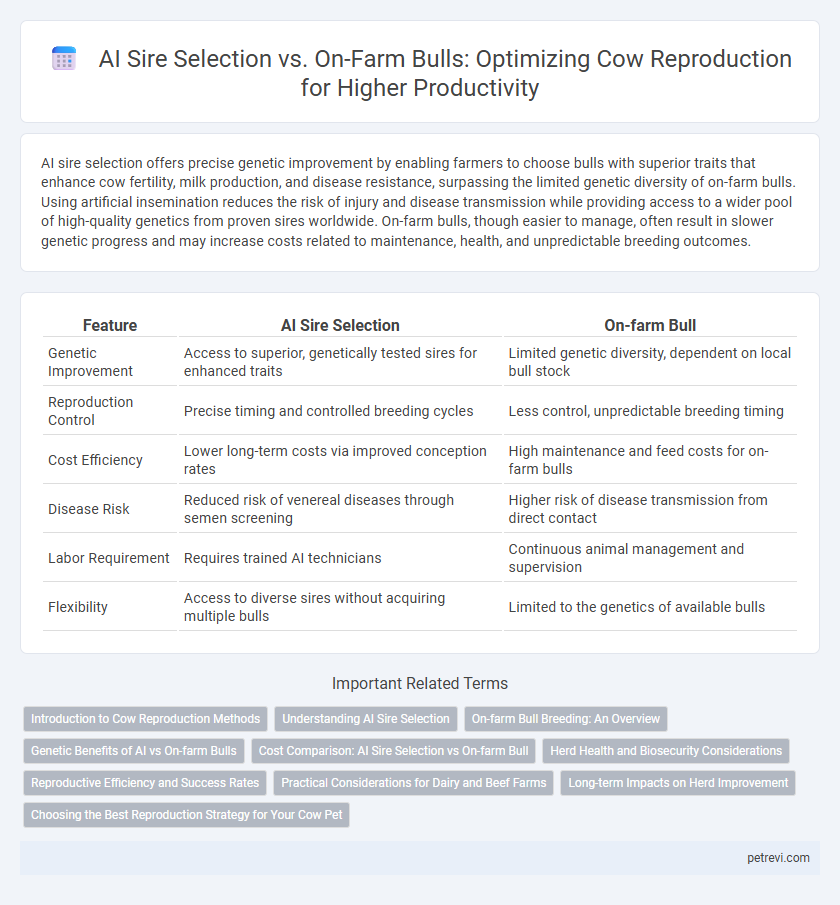Click 'Practical Considerations for Dairy and Beef Farms'

(x=414, y=783)
